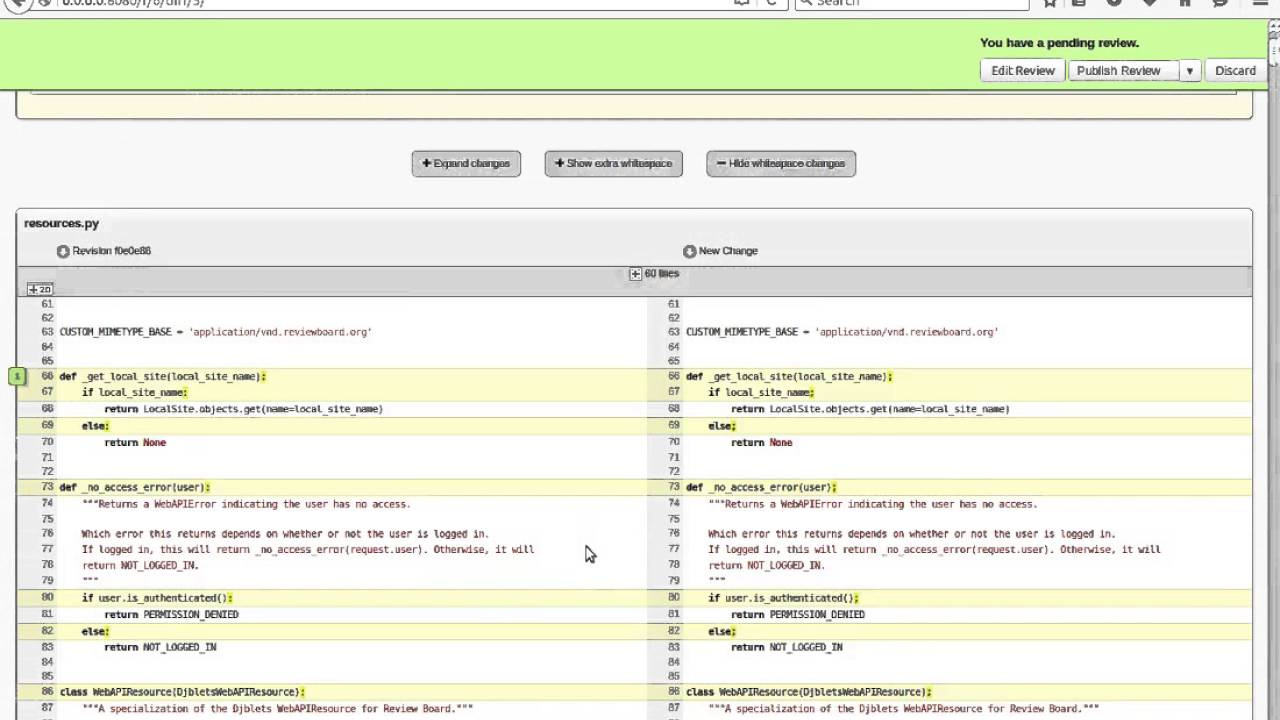
Task: Click 'if user.is_authenticated():' in New Change column
Action: 783,598
